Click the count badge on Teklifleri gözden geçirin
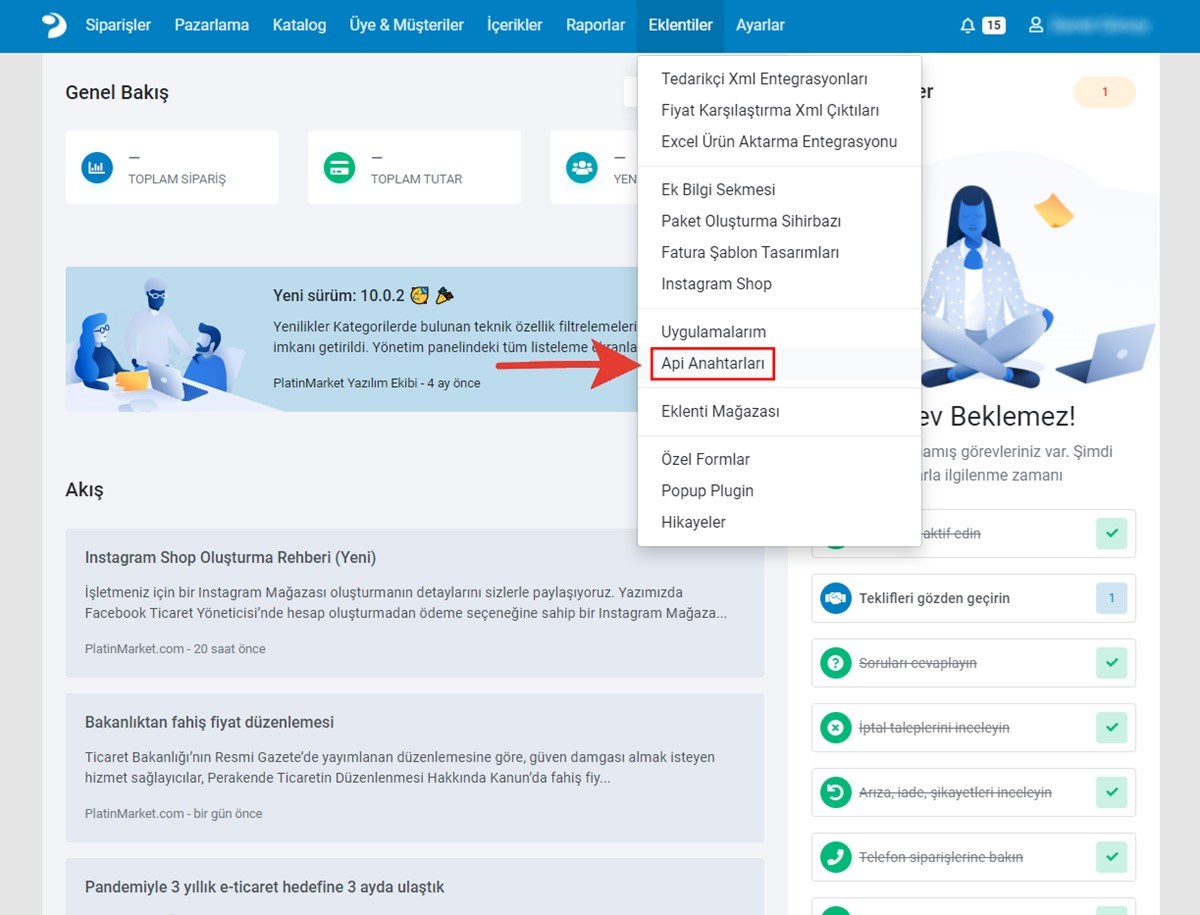 tap(1111, 598)
